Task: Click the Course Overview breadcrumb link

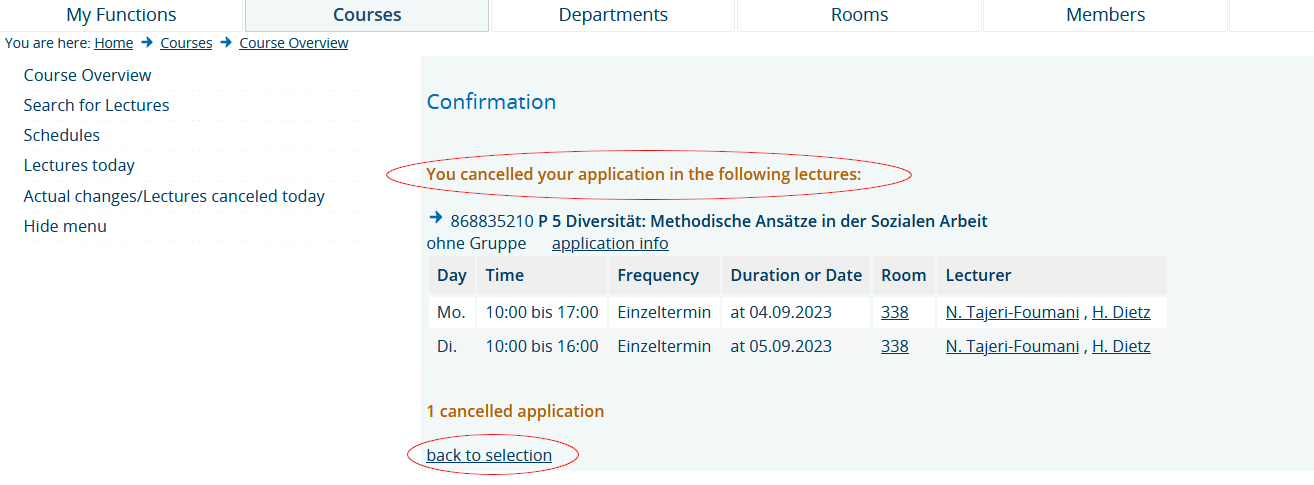Action: tap(294, 43)
